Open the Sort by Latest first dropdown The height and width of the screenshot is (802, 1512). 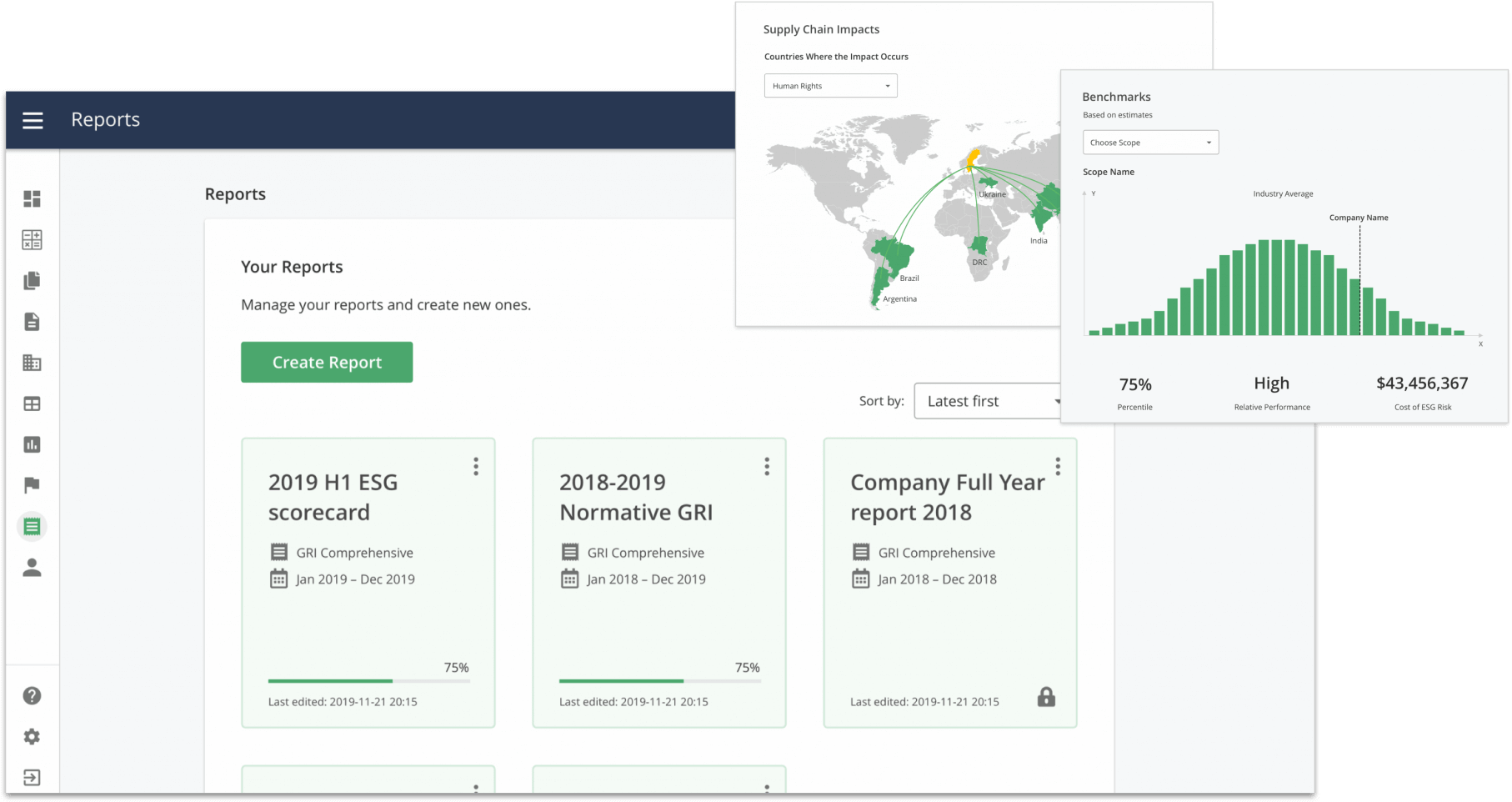click(987, 401)
